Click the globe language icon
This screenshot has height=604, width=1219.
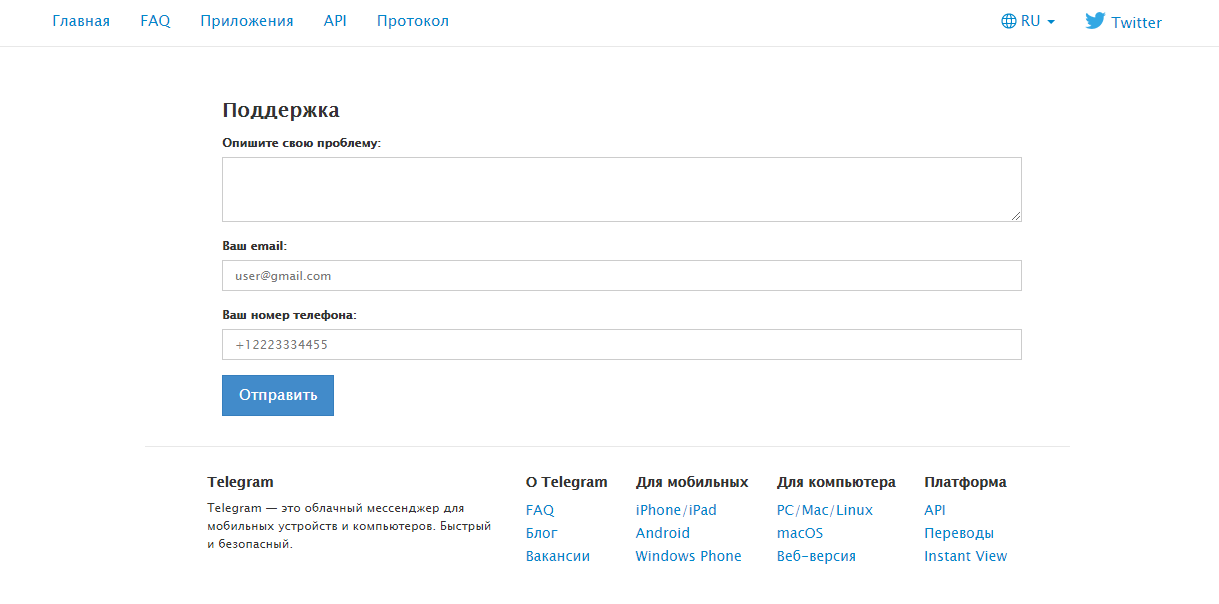coord(1008,21)
